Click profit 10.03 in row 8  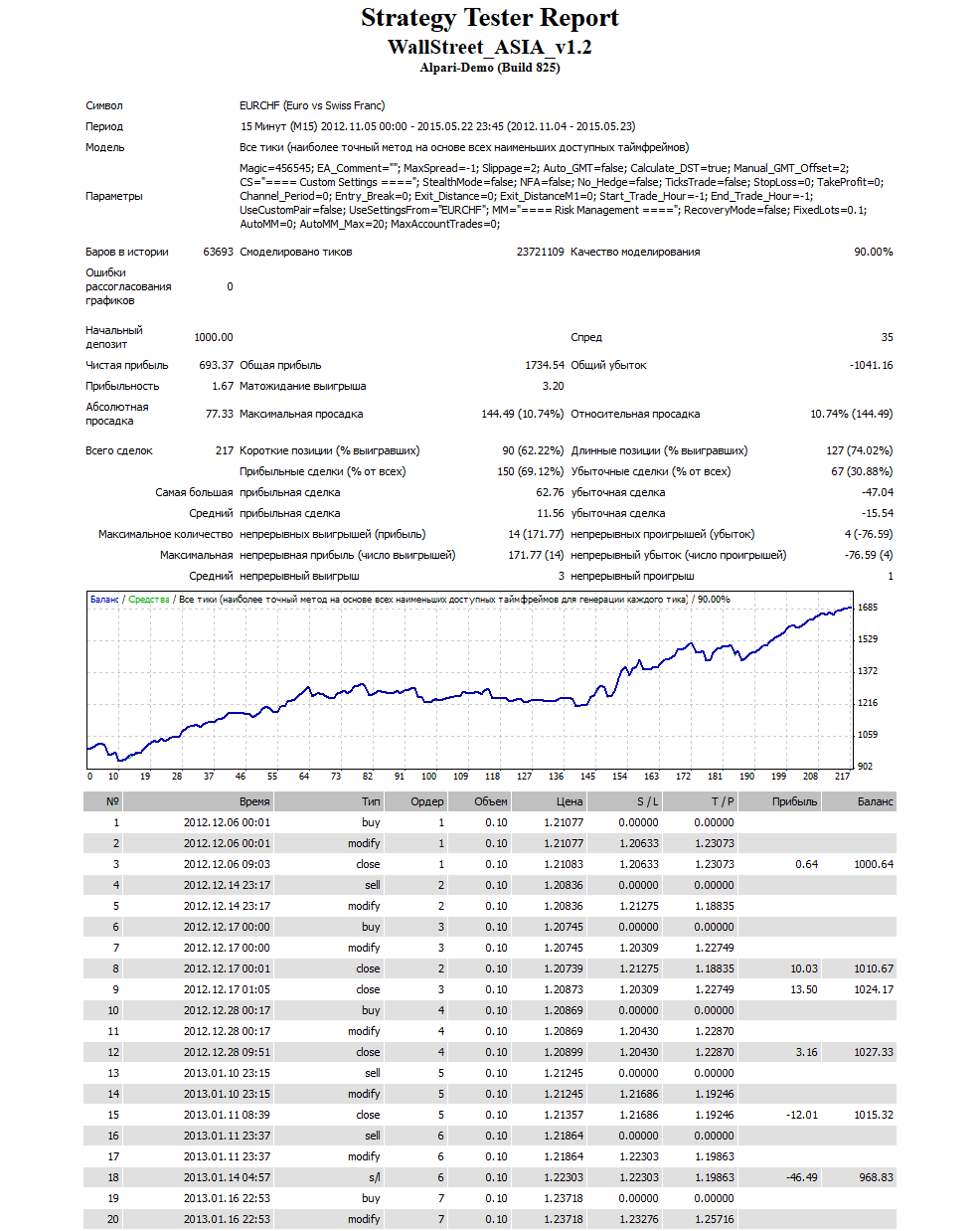click(x=804, y=968)
